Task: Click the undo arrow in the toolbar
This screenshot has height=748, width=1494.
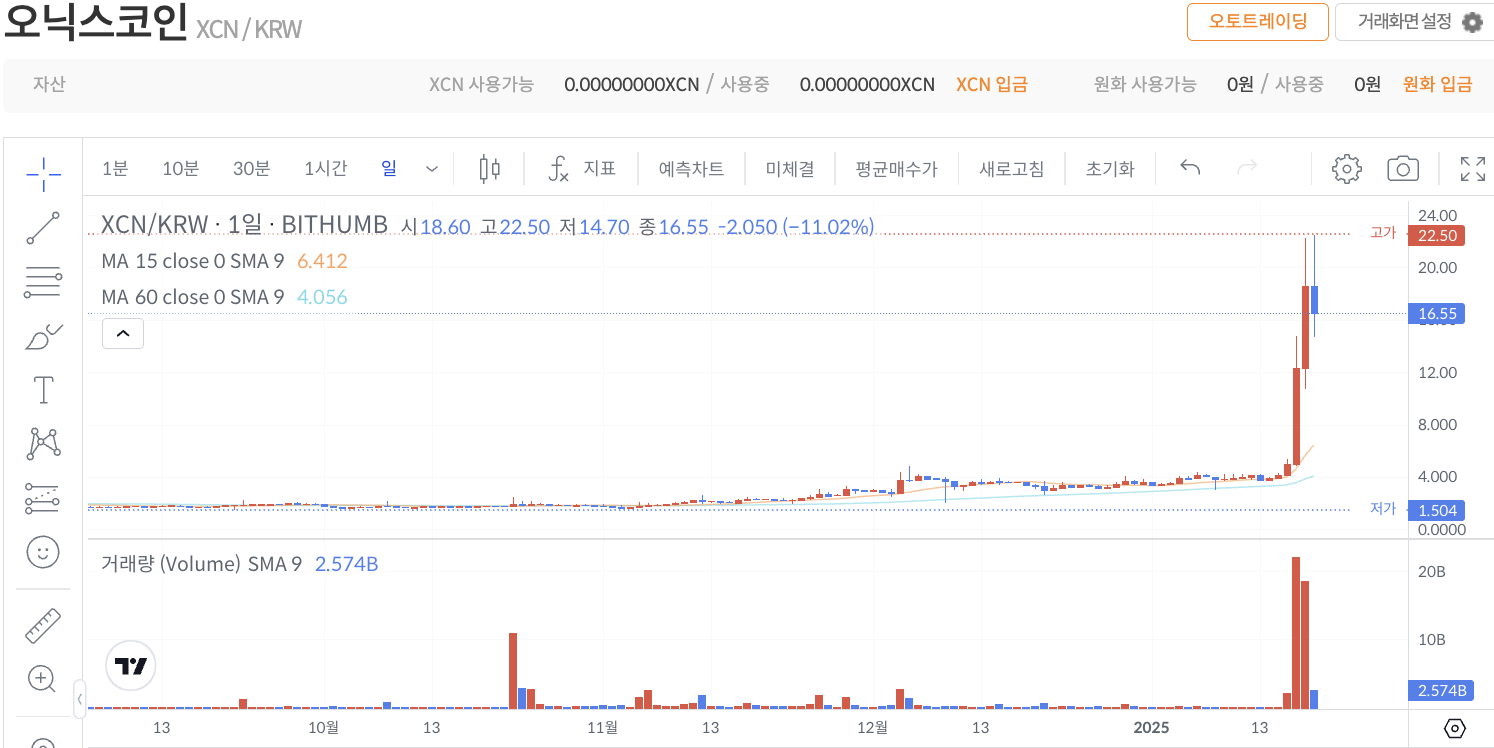Action: click(x=1189, y=169)
